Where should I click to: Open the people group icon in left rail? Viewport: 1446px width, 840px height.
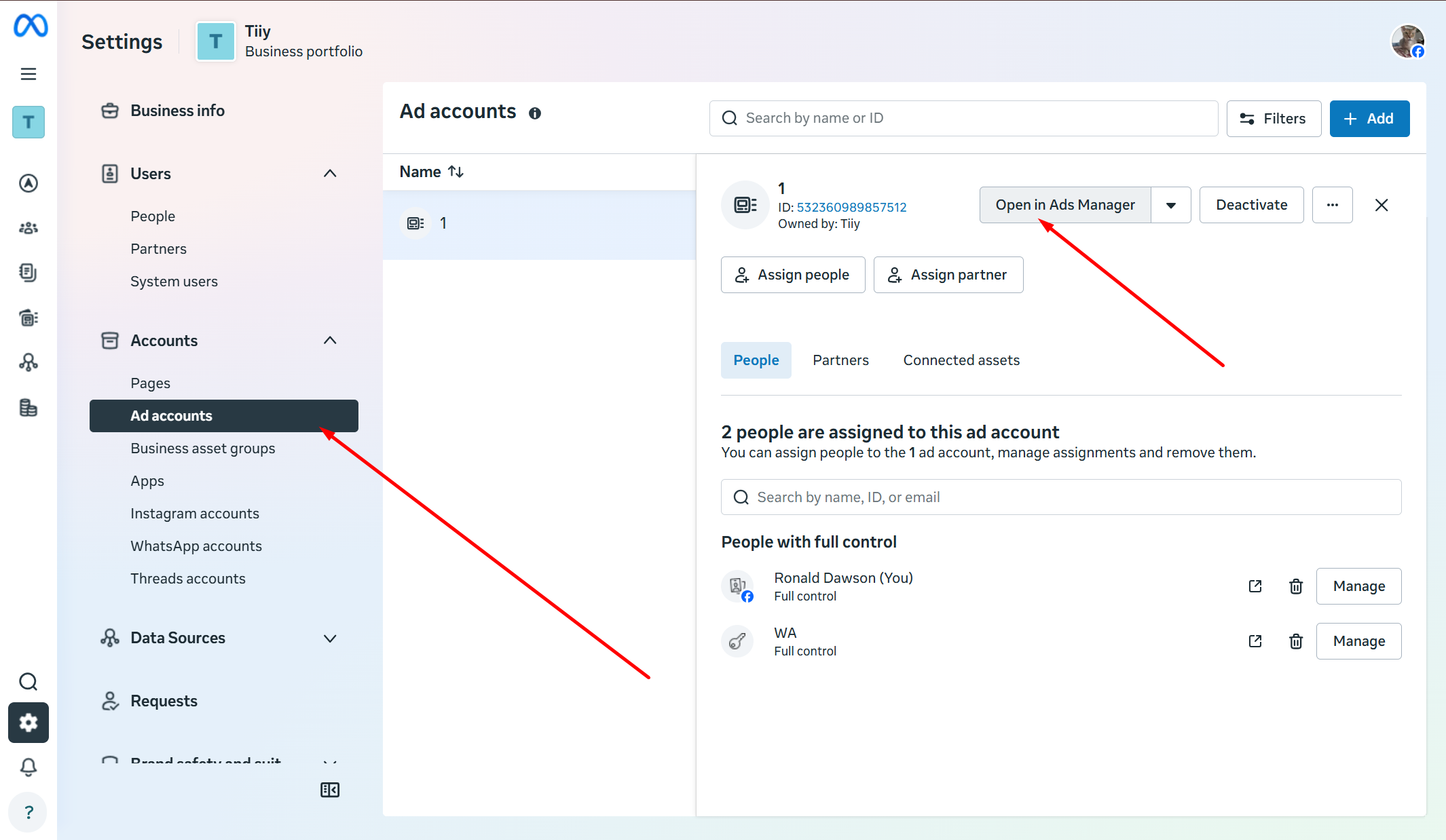coord(29,228)
